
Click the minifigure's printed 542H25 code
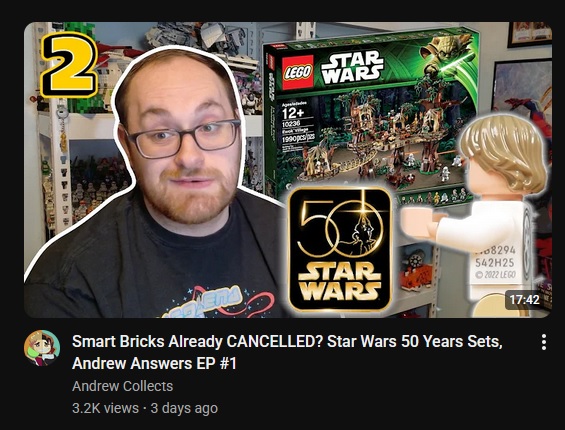pyautogui.click(x=495, y=262)
